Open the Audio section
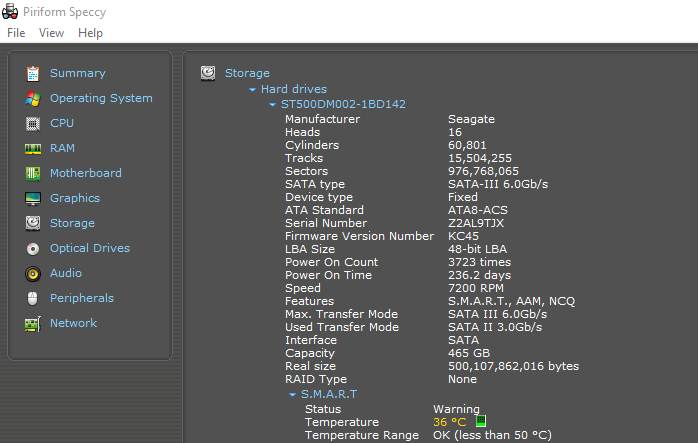698x443 pixels. click(66, 273)
